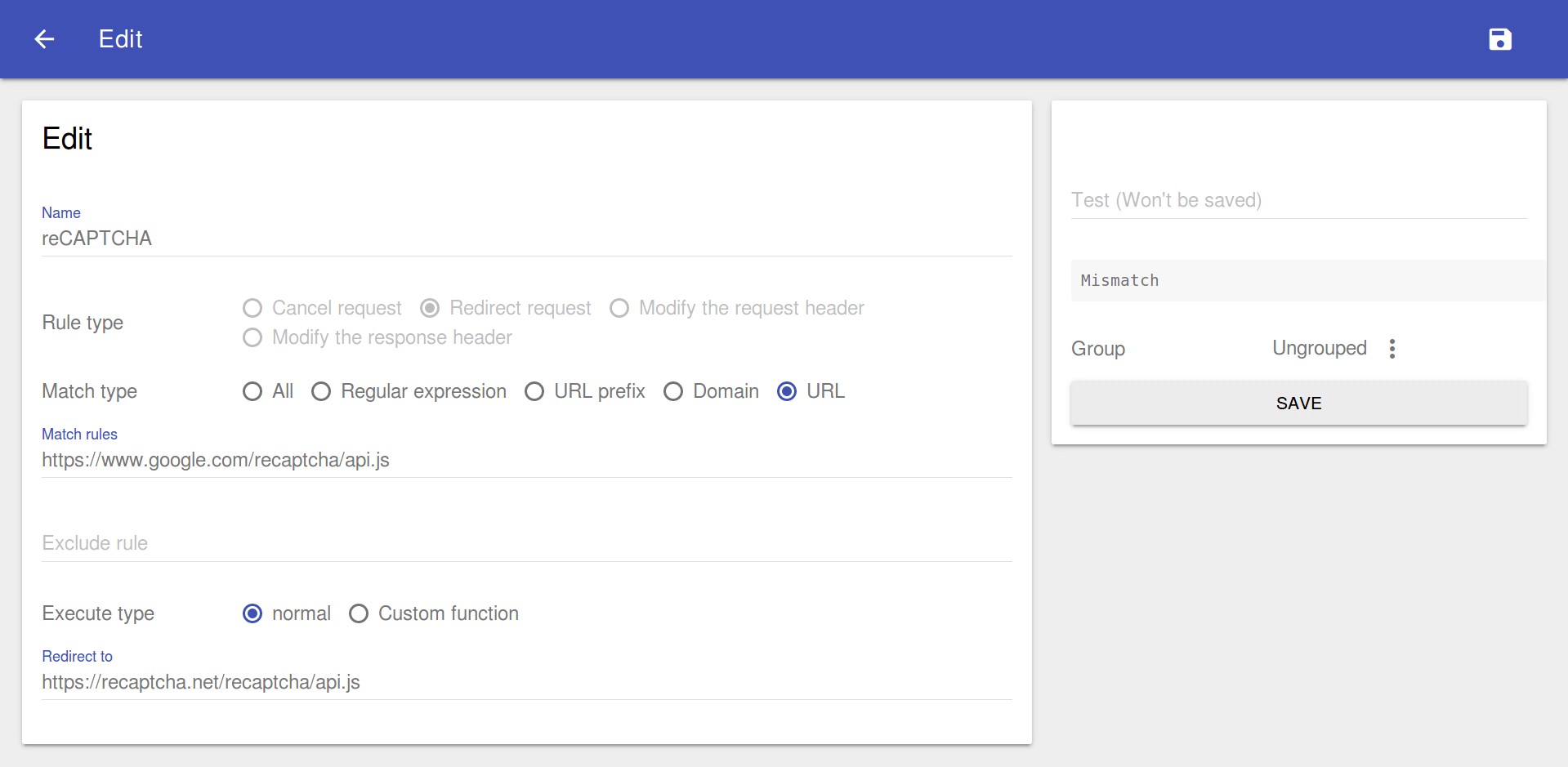This screenshot has width=1568, height=767.
Task: Open the three-dot menu next to Ungrouped
Action: (x=1392, y=348)
